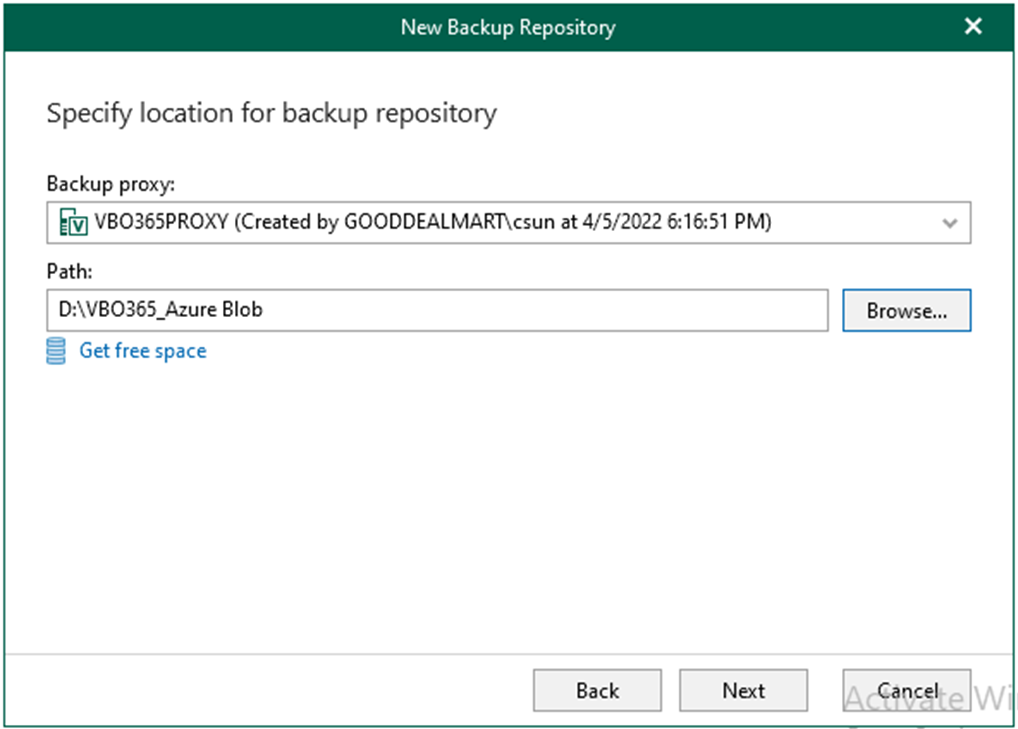Open the Backup proxy dropdown arrow
The height and width of the screenshot is (729, 1018).
[950, 223]
